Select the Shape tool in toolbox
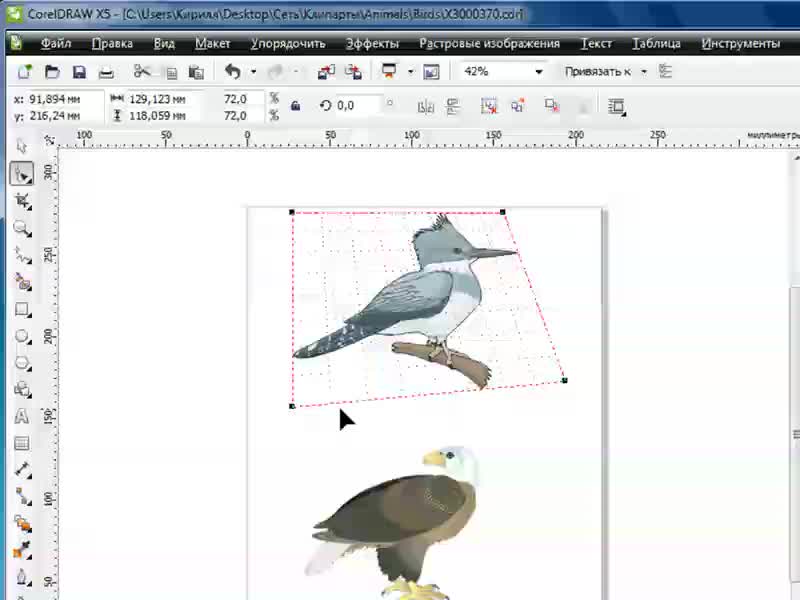The width and height of the screenshot is (800, 600). coord(22,174)
